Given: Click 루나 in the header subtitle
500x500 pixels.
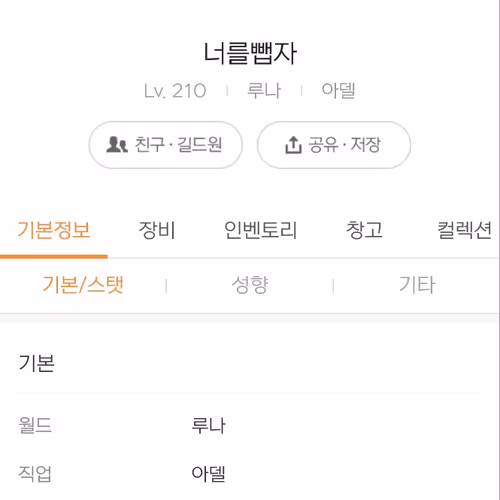Looking at the screenshot, I should tap(264, 91).
